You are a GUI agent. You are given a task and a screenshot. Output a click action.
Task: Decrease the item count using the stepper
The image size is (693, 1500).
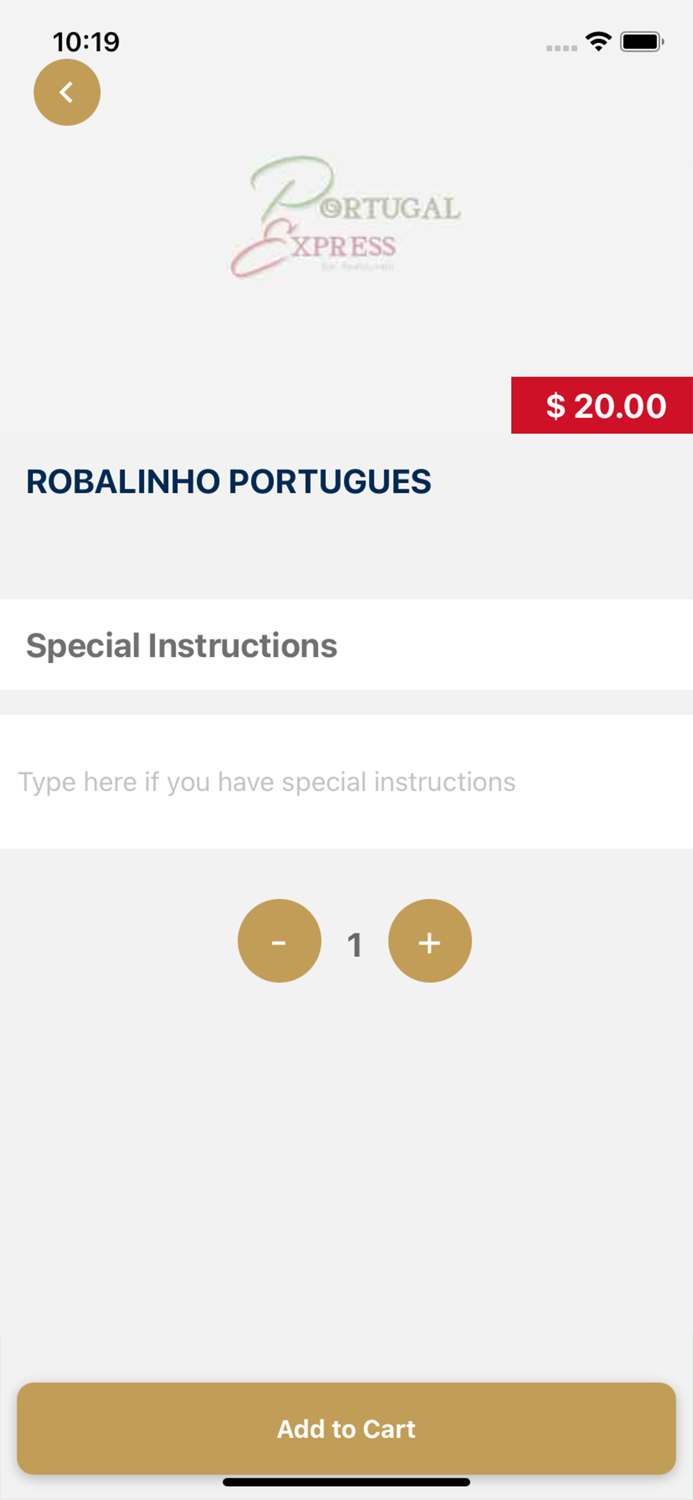pos(279,940)
